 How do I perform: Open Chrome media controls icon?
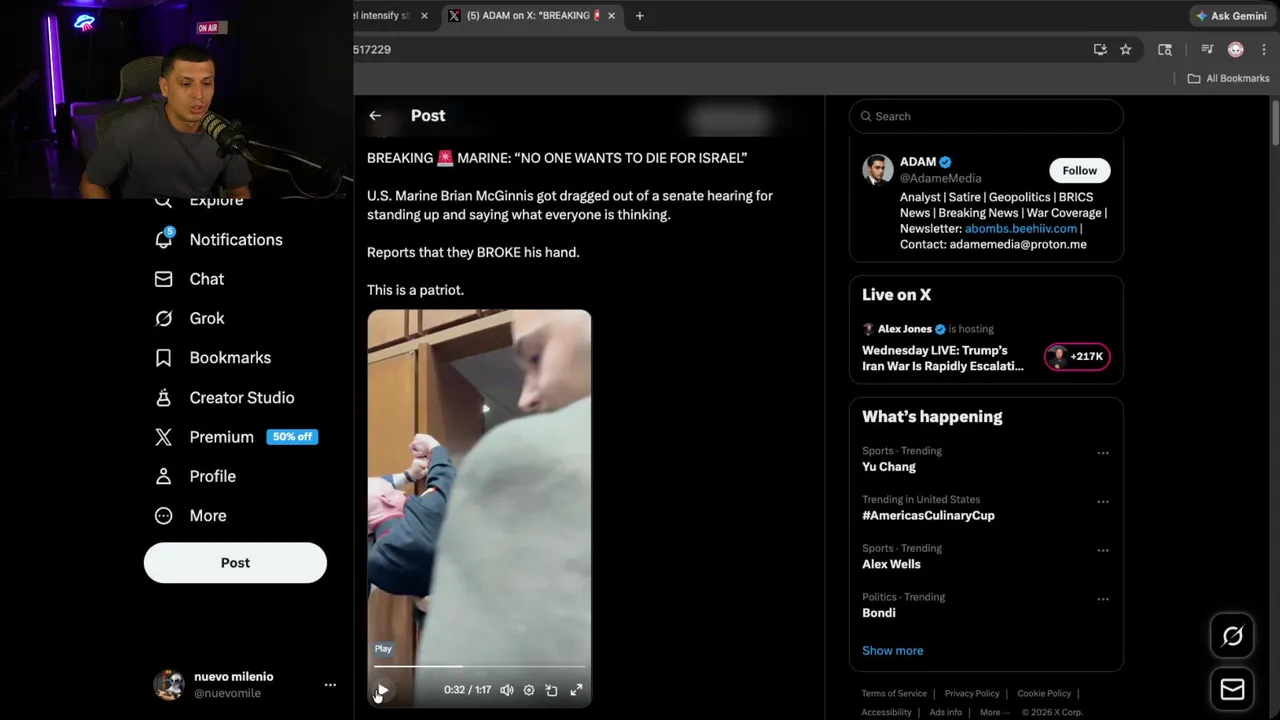pos(1207,49)
